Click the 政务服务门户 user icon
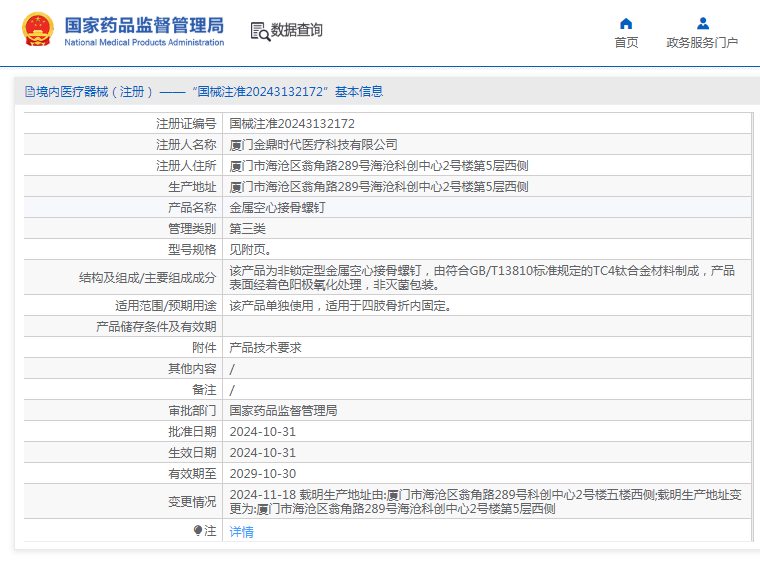This screenshot has width=760, height=562. 703,23
